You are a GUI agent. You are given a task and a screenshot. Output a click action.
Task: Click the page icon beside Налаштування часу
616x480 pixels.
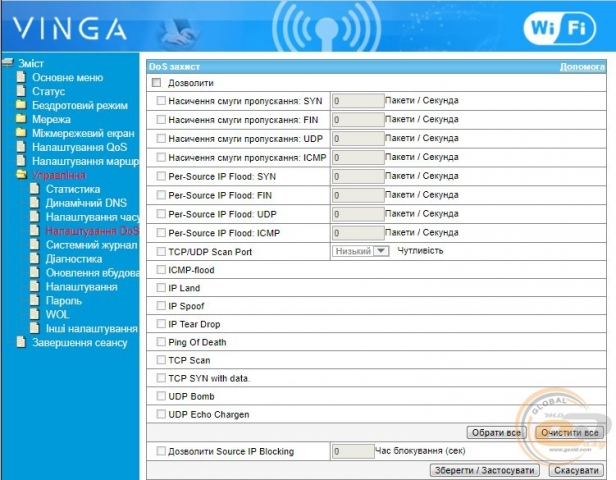35,216
